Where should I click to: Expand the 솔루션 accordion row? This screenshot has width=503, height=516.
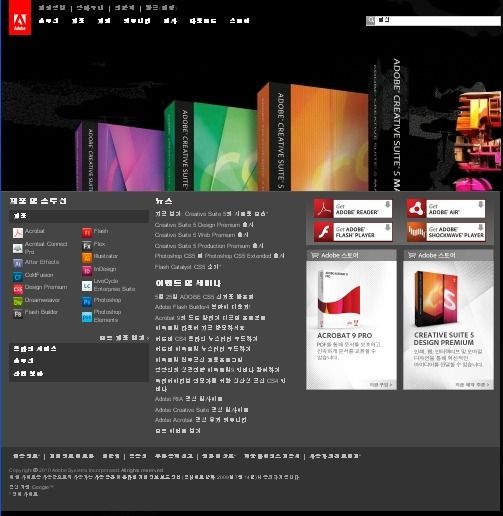coord(79,361)
